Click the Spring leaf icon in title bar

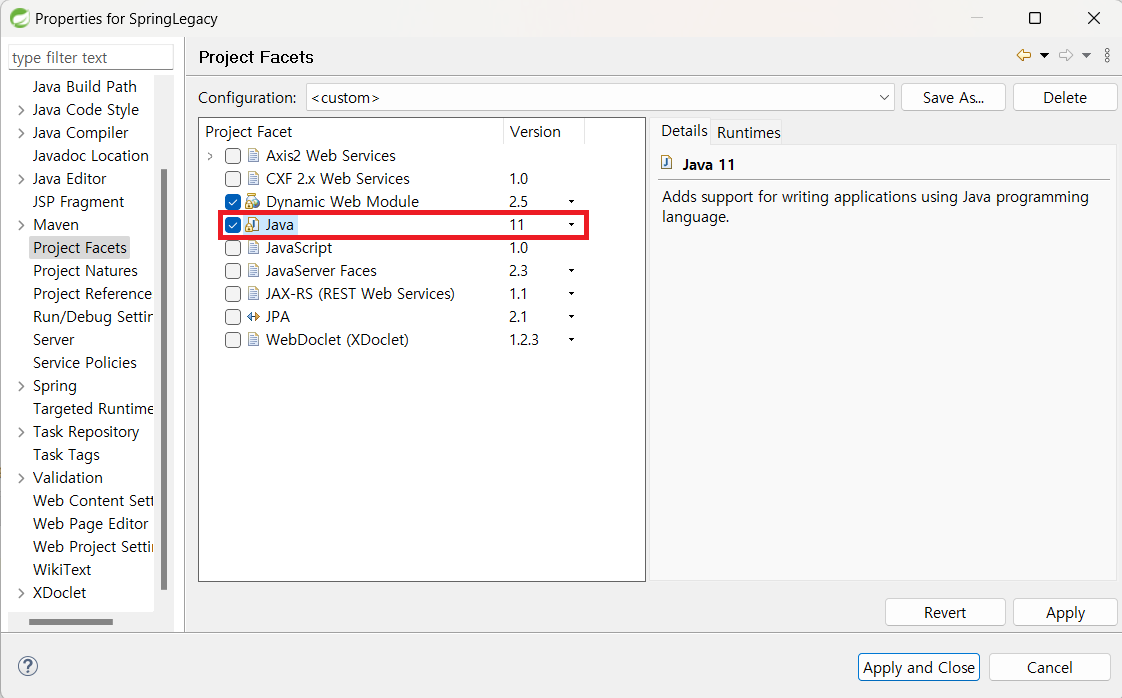pyautogui.click(x=19, y=18)
